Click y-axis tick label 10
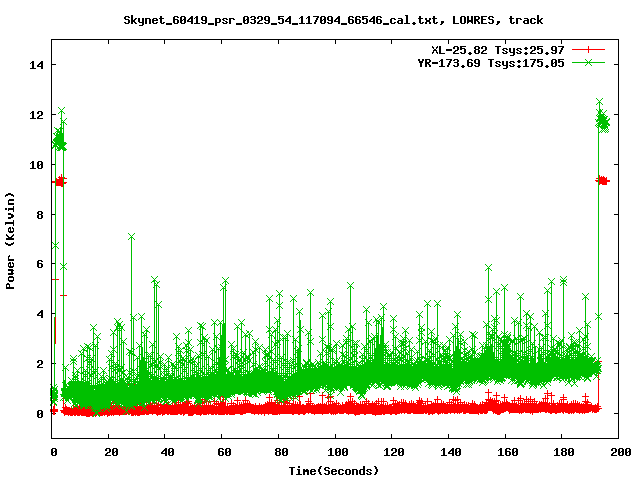Image resolution: width=640 pixels, height=480 pixels. [37, 164]
